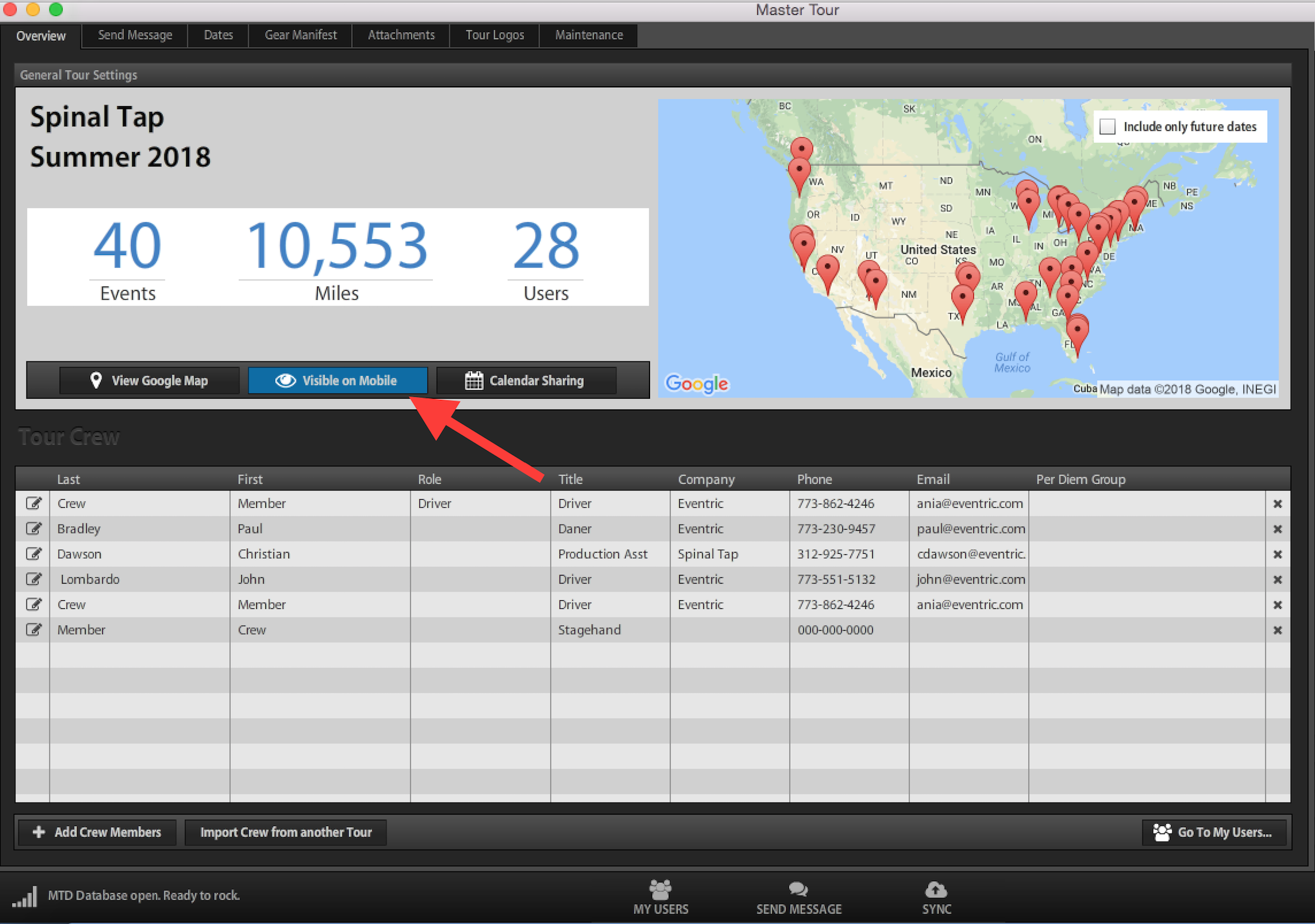Open the Overview tab
The image size is (1315, 924).
[x=41, y=36]
